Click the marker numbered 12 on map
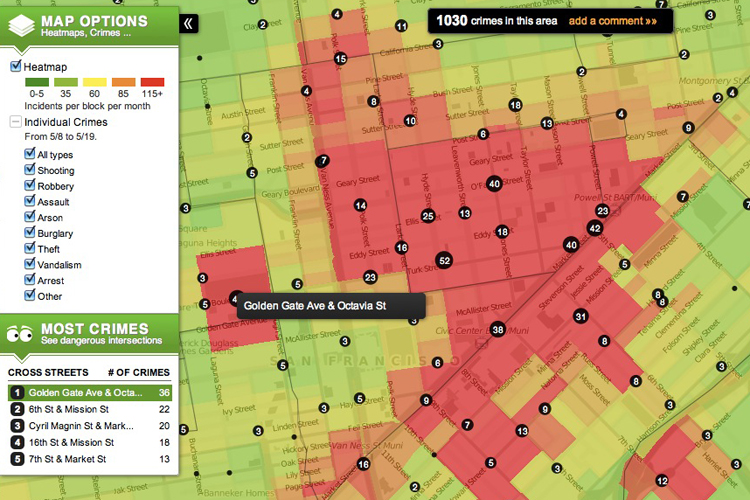This screenshot has width=750, height=500. (x=662, y=480)
